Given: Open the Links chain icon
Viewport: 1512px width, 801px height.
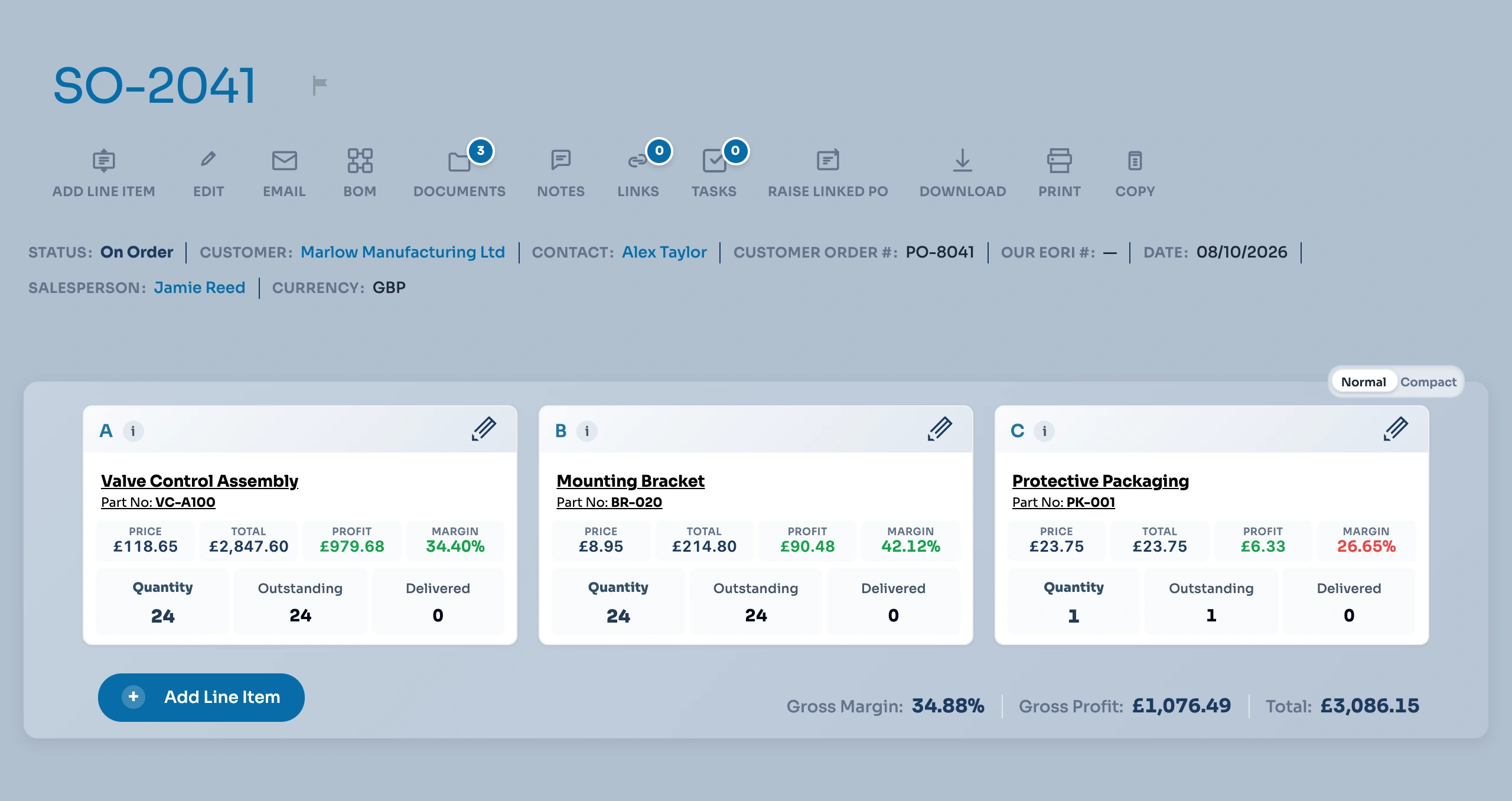Looking at the screenshot, I should [638, 161].
